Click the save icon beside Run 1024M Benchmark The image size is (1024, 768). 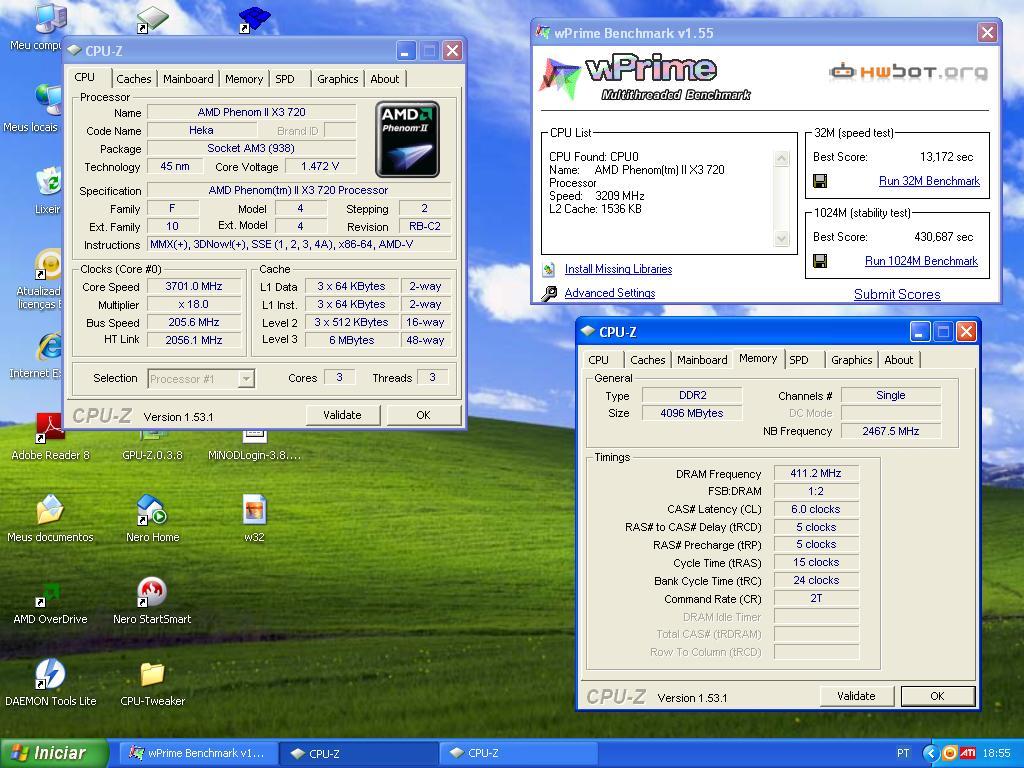[820, 261]
